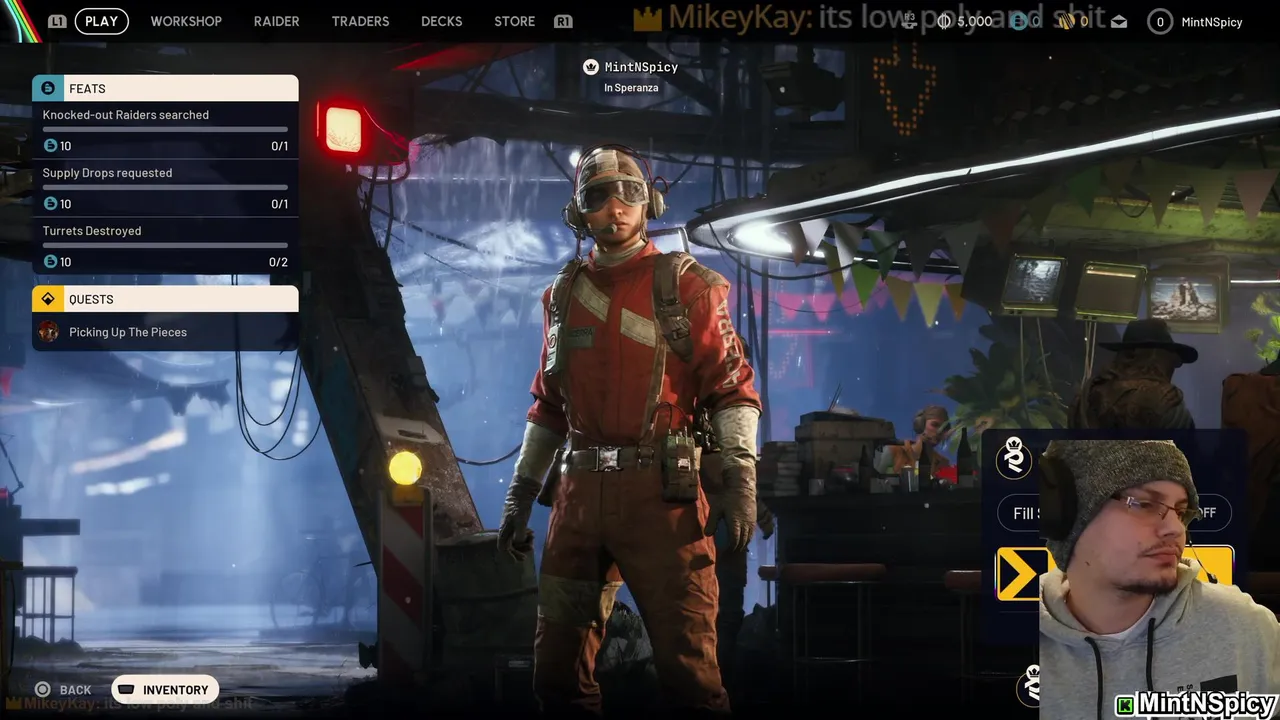Click the progress bar under Turrets Destroyed
1280x720 pixels.
(165, 245)
